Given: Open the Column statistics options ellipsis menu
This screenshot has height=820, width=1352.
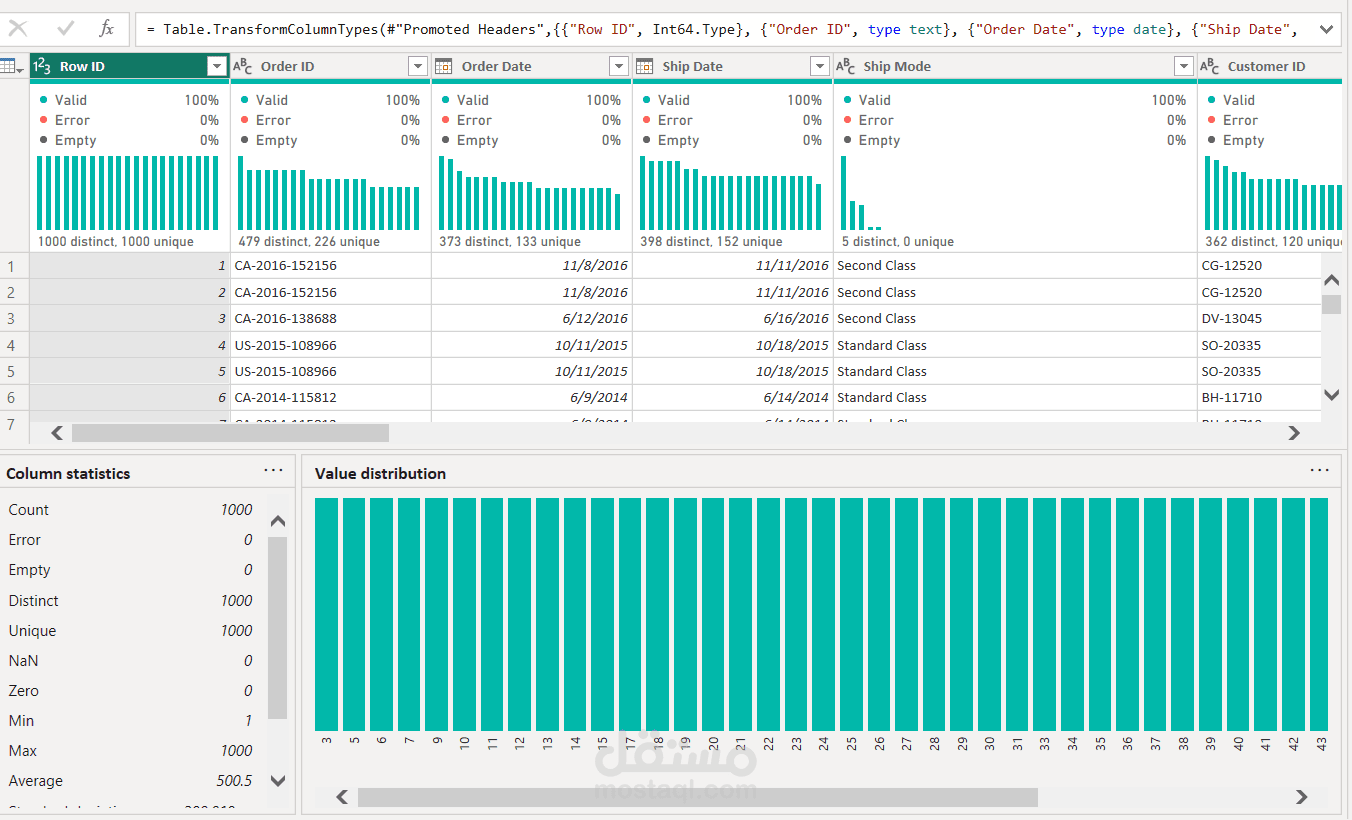Looking at the screenshot, I should 273,470.
